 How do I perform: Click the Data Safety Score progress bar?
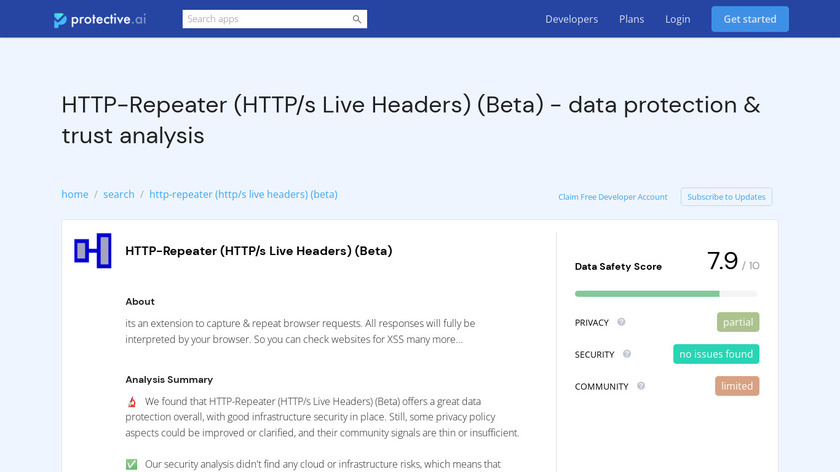point(666,293)
